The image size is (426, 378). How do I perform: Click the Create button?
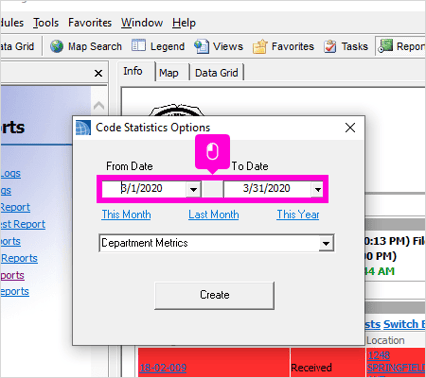click(215, 295)
